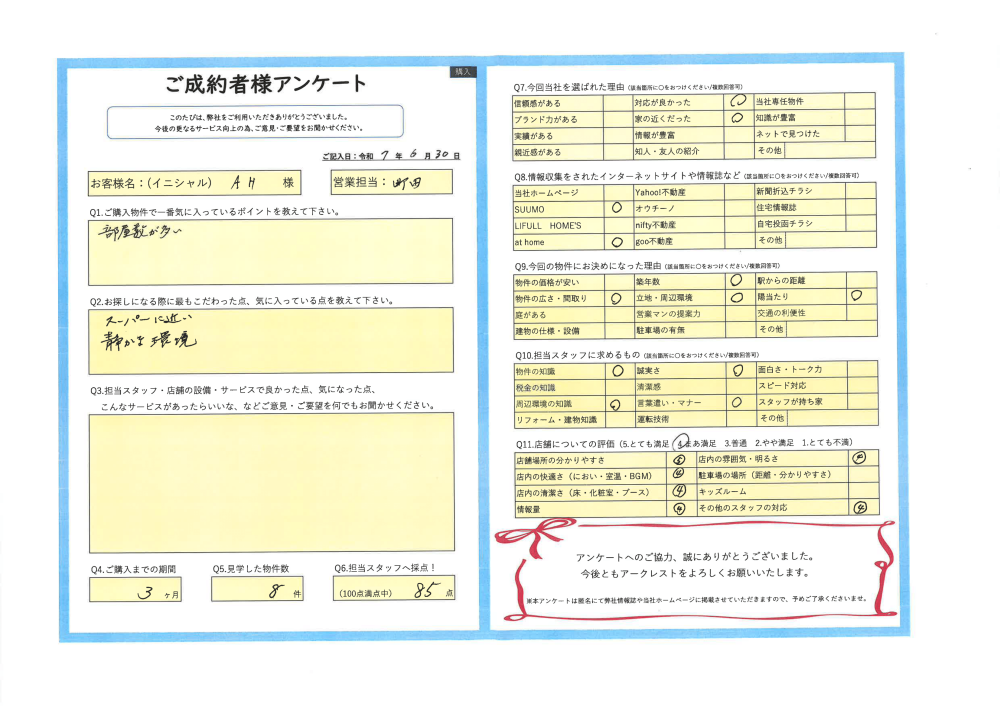Check the SUUMO circle box
The height and width of the screenshot is (706, 1000).
pyautogui.click(x=615, y=208)
